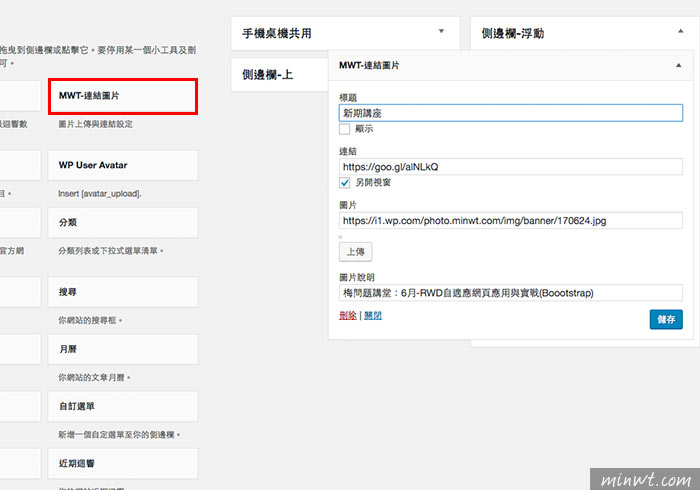Click the 連結 field label
The image size is (700, 490).
tap(348, 151)
